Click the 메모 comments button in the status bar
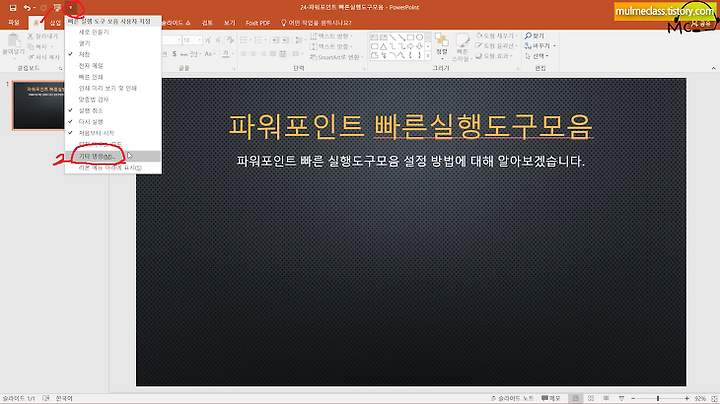This screenshot has width=720, height=404. pos(551,398)
